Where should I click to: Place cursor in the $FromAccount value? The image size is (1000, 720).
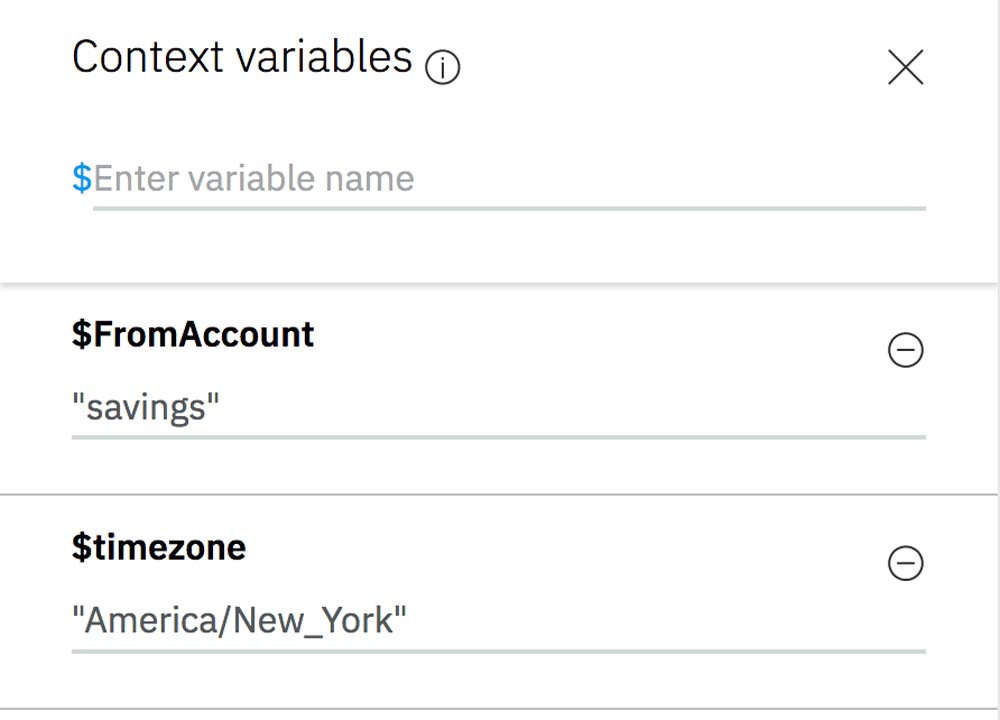coord(498,408)
